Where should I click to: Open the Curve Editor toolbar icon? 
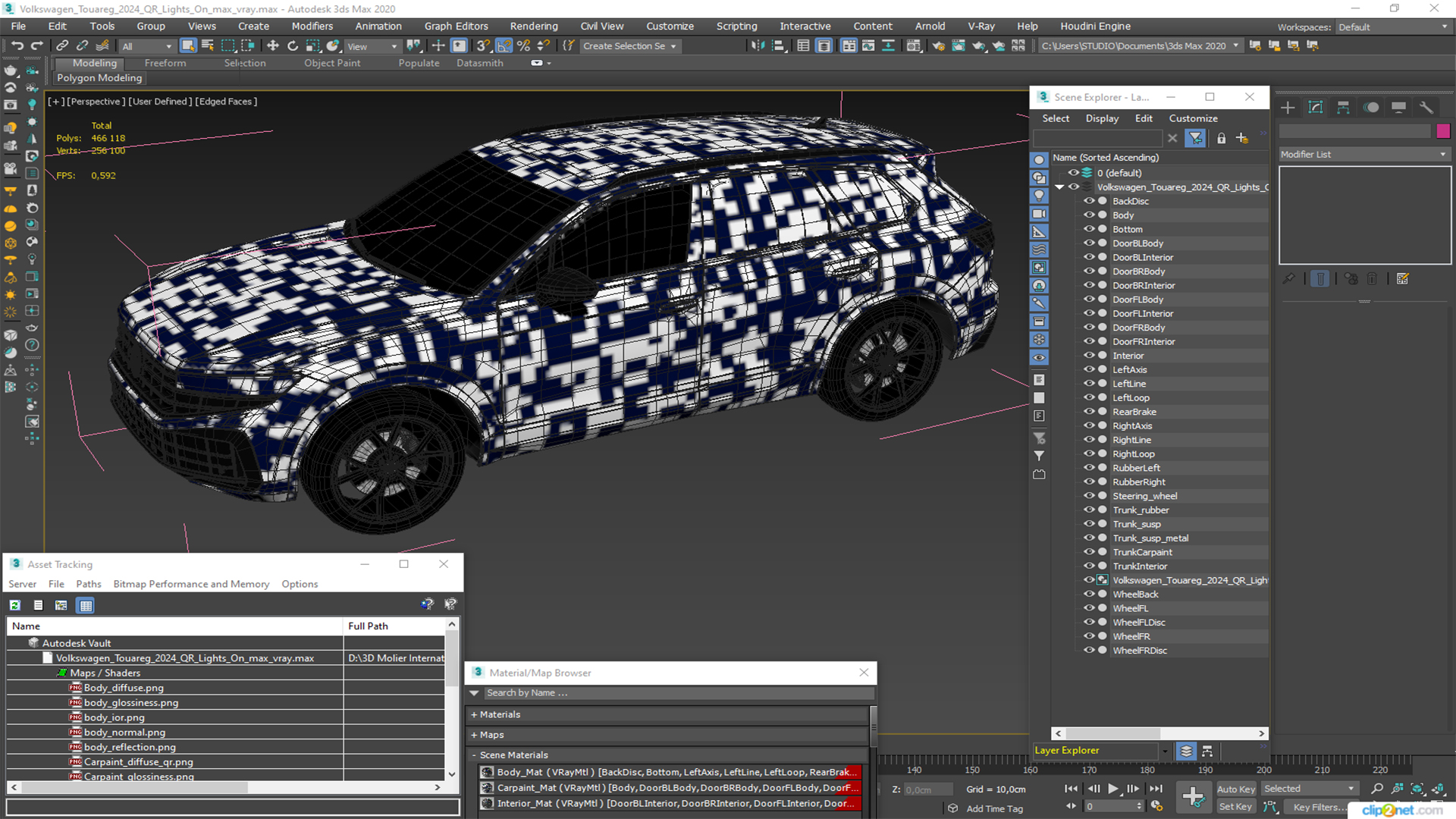[x=868, y=46]
